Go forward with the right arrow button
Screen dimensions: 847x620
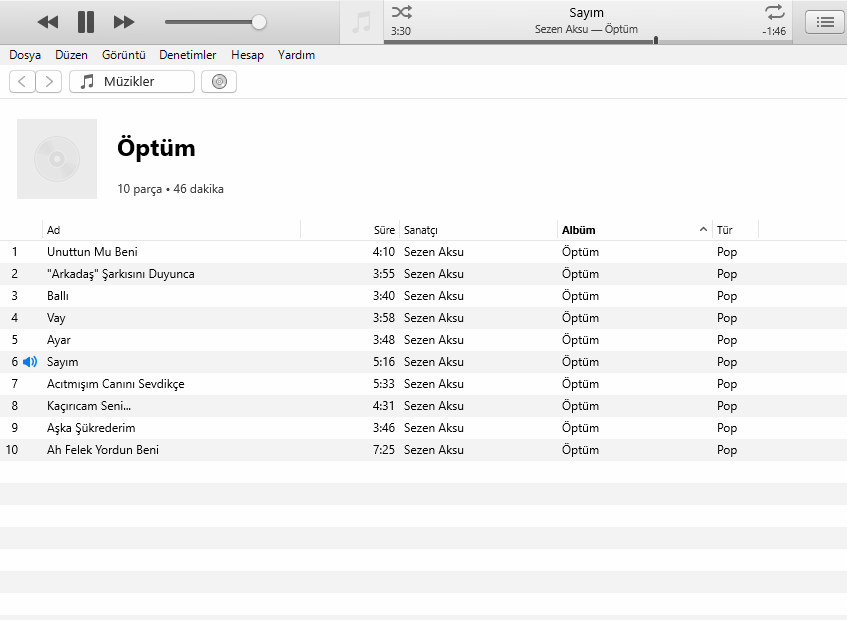(49, 82)
